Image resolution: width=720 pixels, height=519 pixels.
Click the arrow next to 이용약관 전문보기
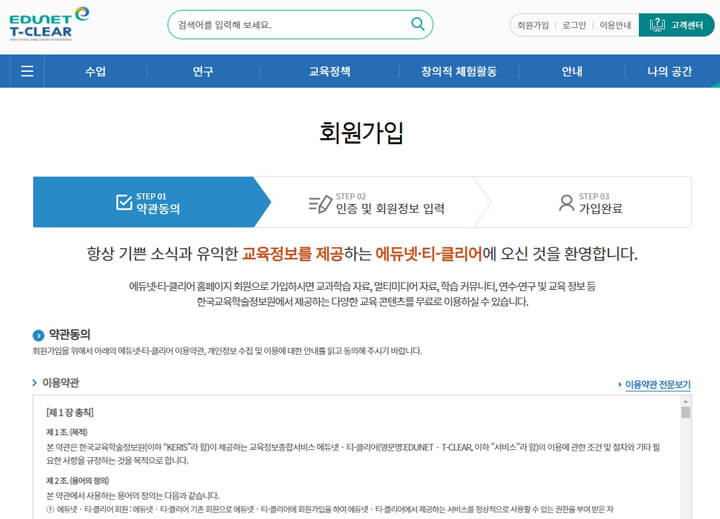point(619,384)
